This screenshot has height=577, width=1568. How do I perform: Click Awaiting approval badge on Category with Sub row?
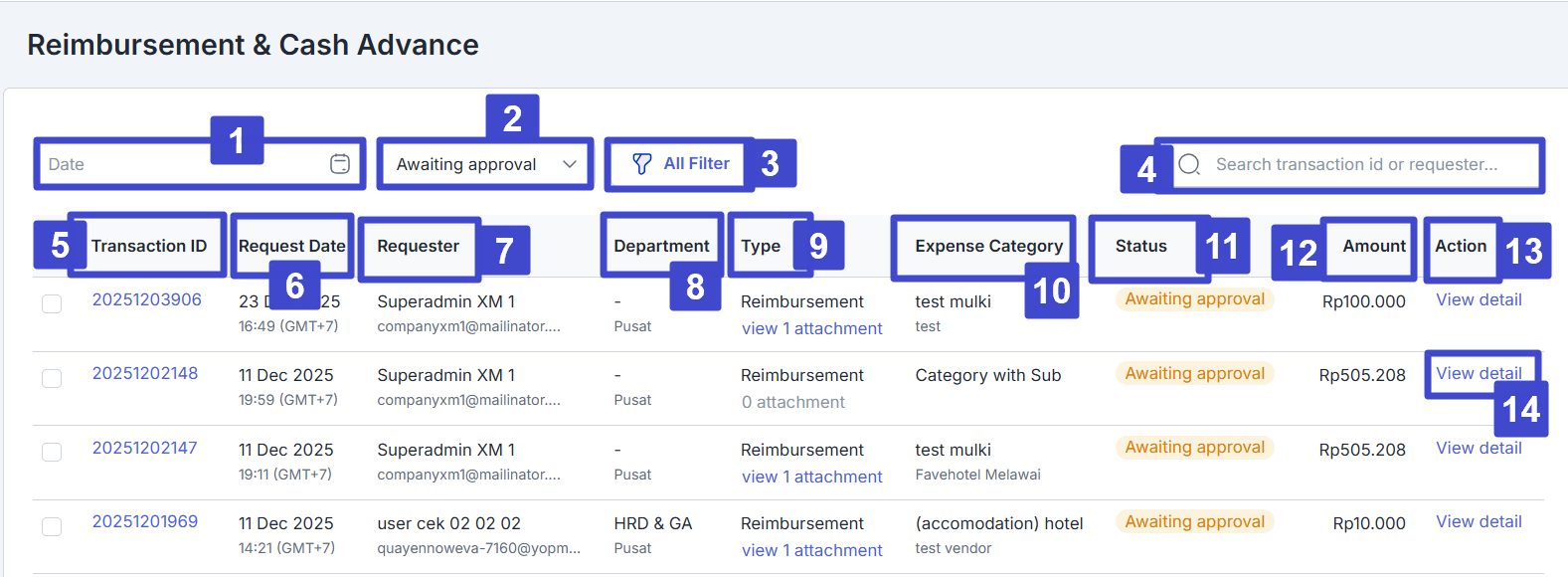(x=1194, y=374)
